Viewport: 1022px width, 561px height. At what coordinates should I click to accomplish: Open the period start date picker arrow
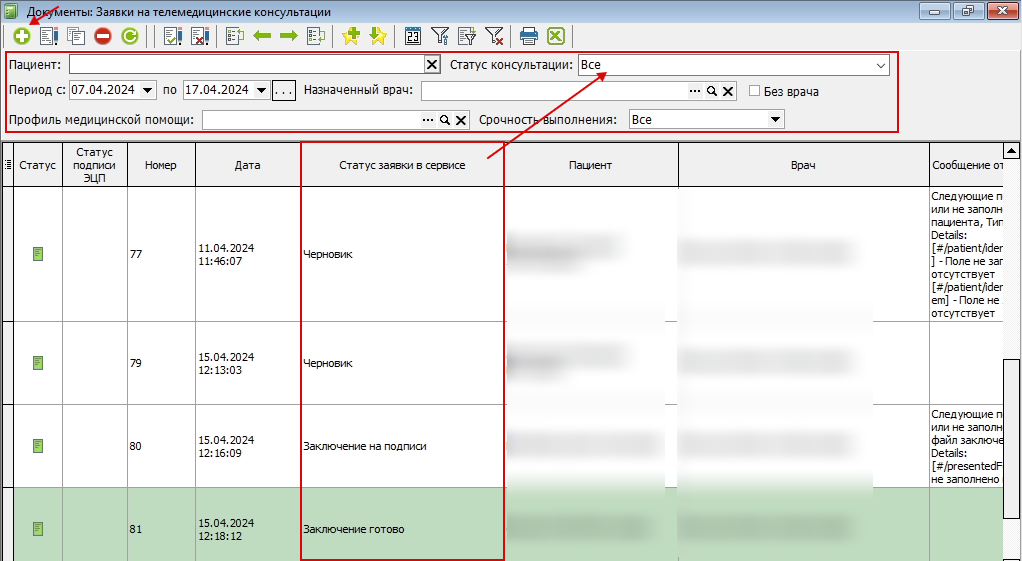(x=149, y=91)
